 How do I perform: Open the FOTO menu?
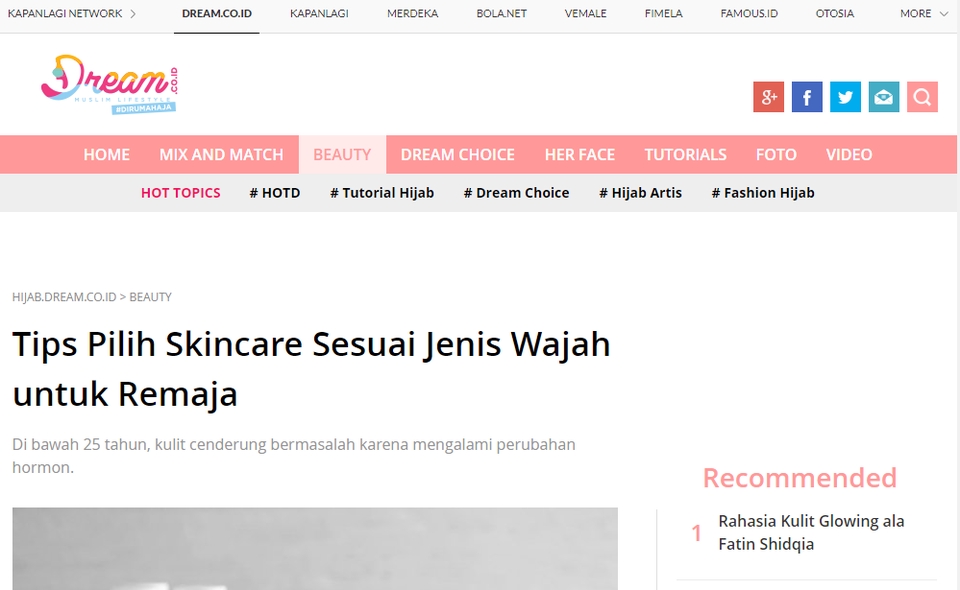point(776,154)
